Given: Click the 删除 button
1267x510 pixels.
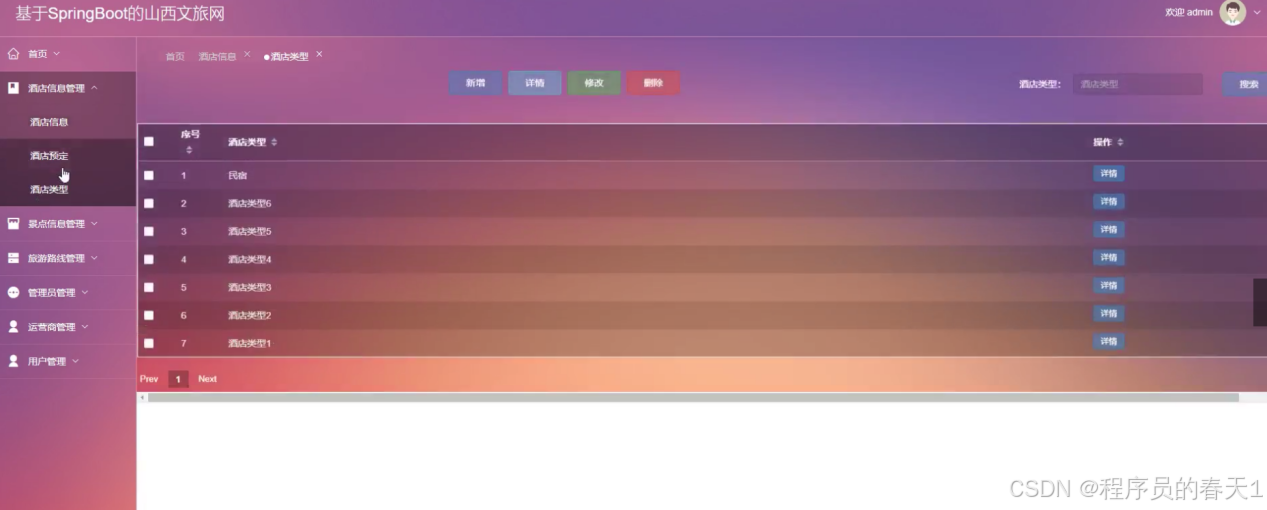Looking at the screenshot, I should click(653, 83).
